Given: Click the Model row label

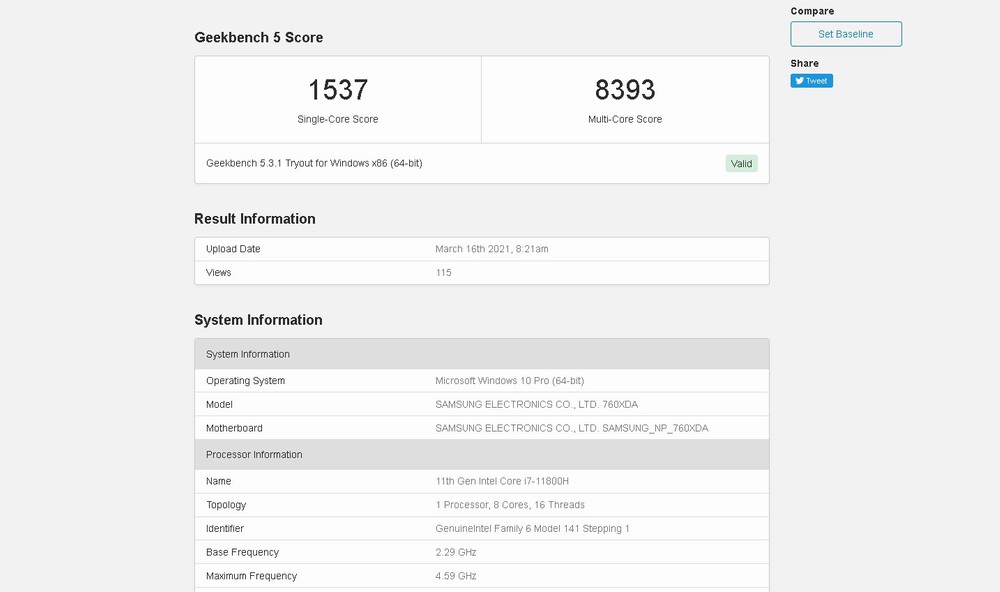Looking at the screenshot, I should 219,404.
